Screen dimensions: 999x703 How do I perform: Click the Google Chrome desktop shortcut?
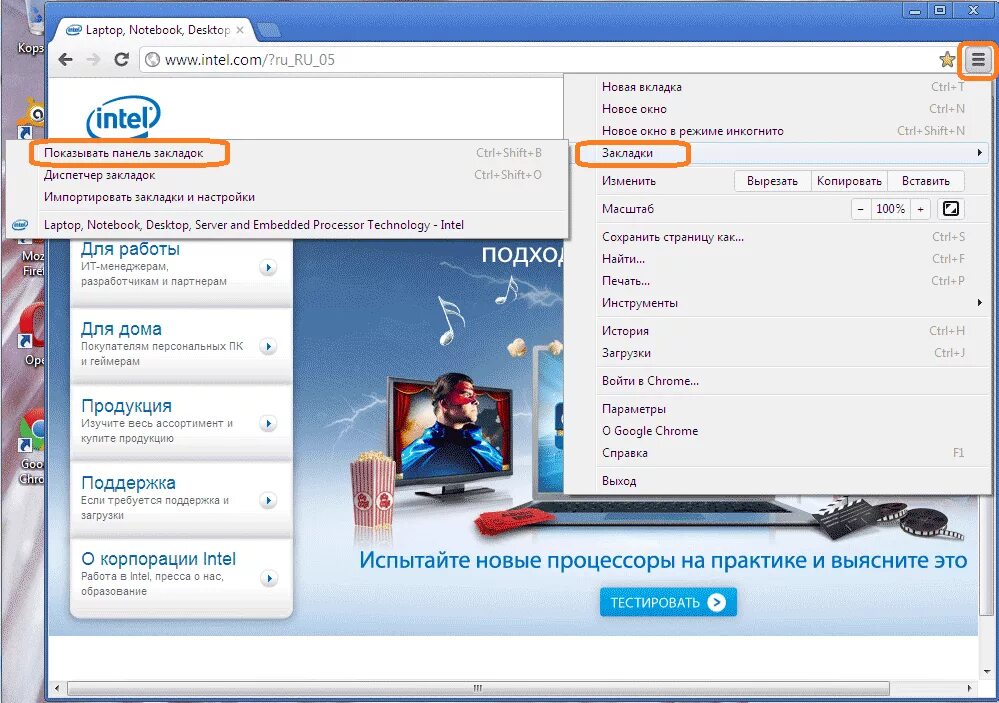tap(31, 446)
